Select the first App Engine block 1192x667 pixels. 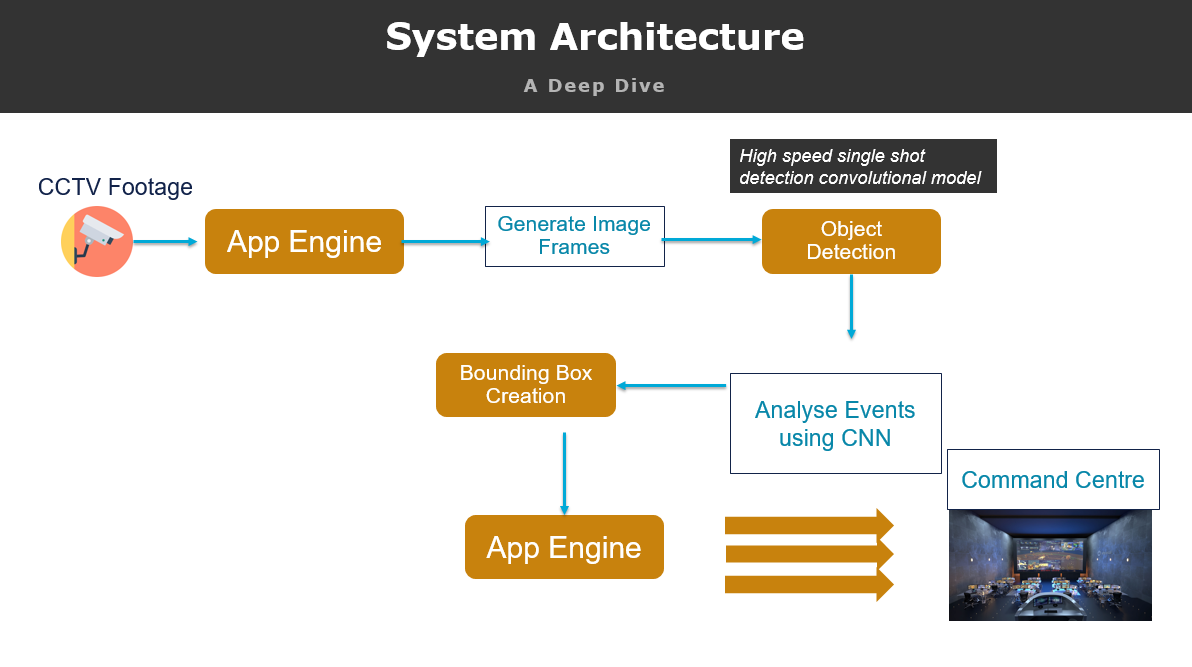point(304,241)
